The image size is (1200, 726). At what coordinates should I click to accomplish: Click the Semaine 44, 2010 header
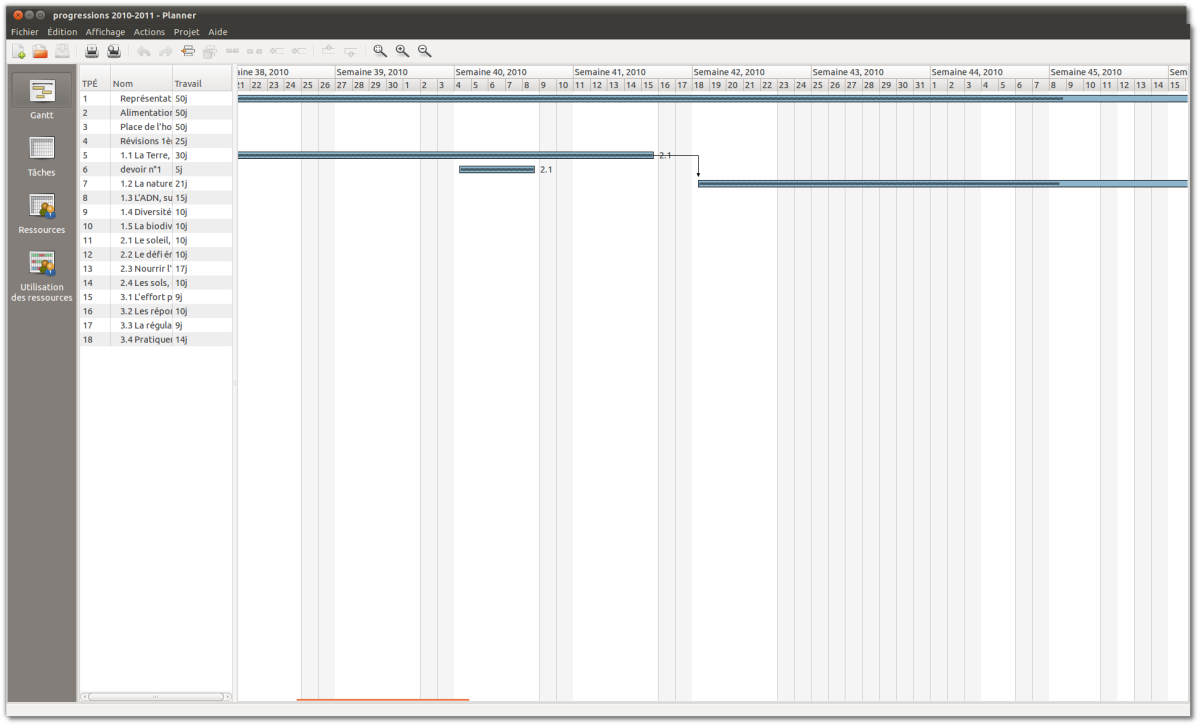point(988,72)
